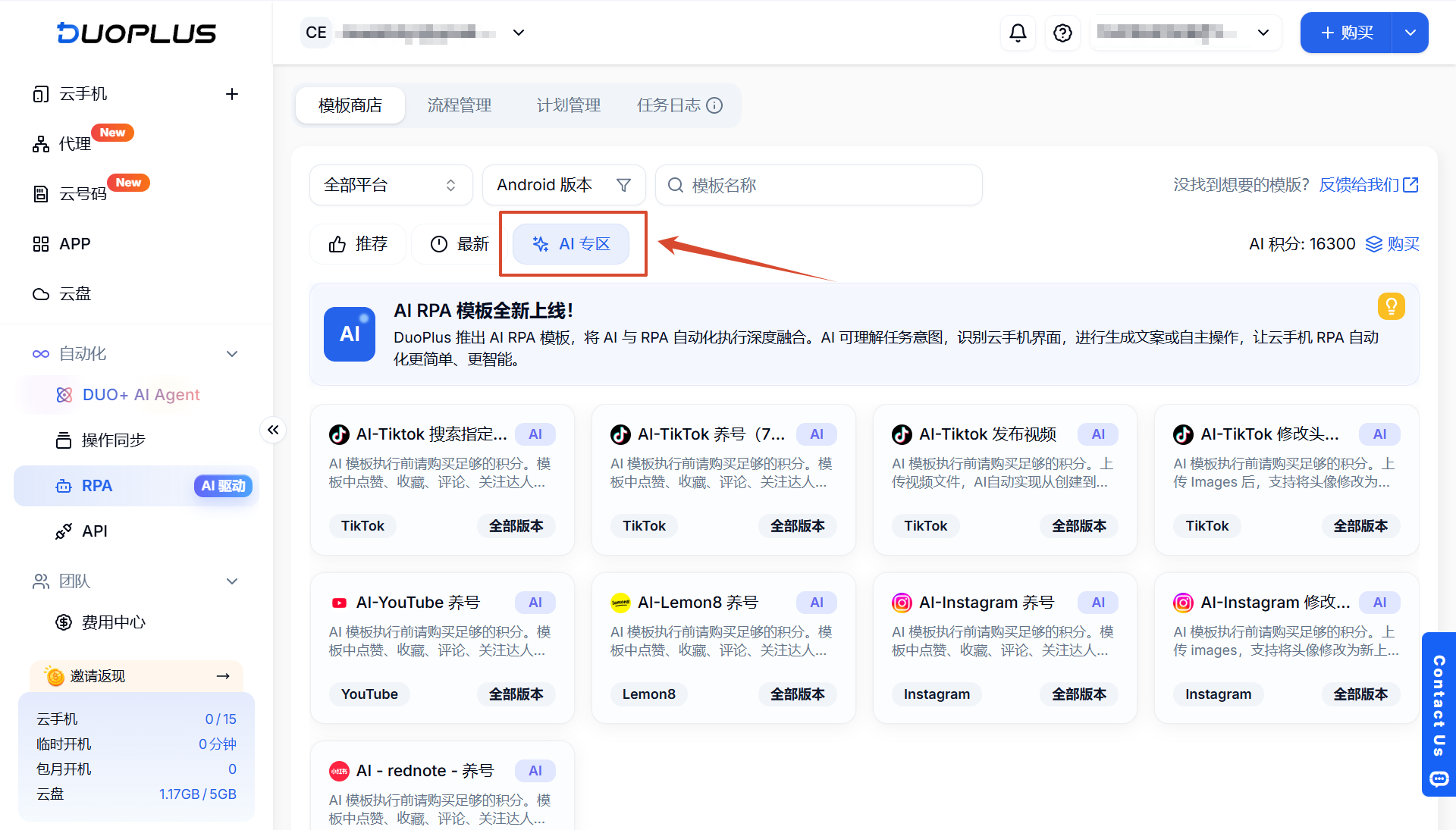Image resolution: width=1456 pixels, height=830 pixels.
Task: Click the Lemon8 platform tag
Action: 649,694
